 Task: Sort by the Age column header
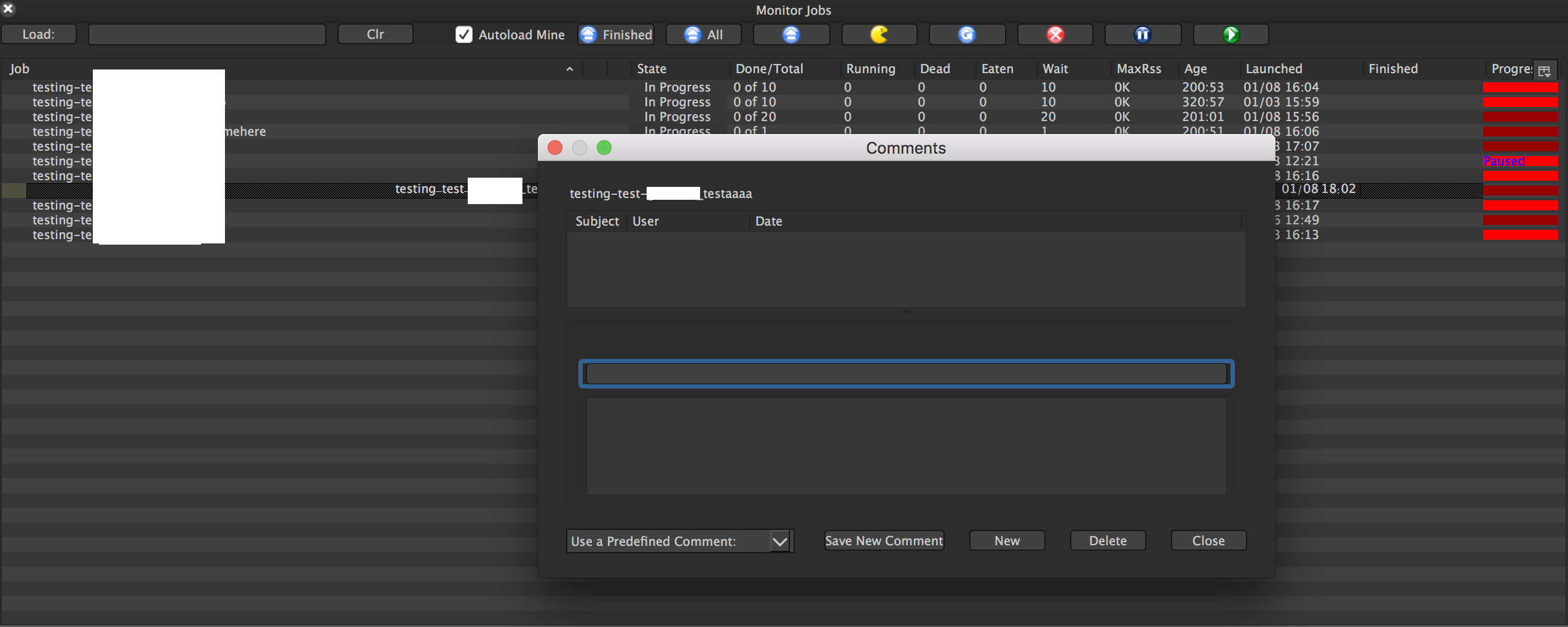pos(1208,69)
